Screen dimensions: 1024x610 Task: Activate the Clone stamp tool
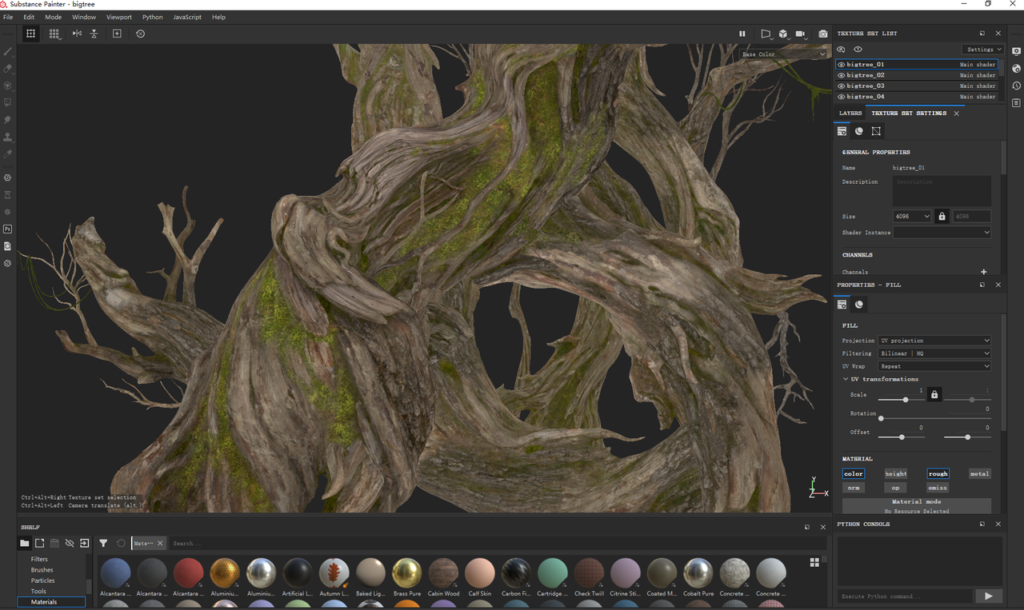8,137
